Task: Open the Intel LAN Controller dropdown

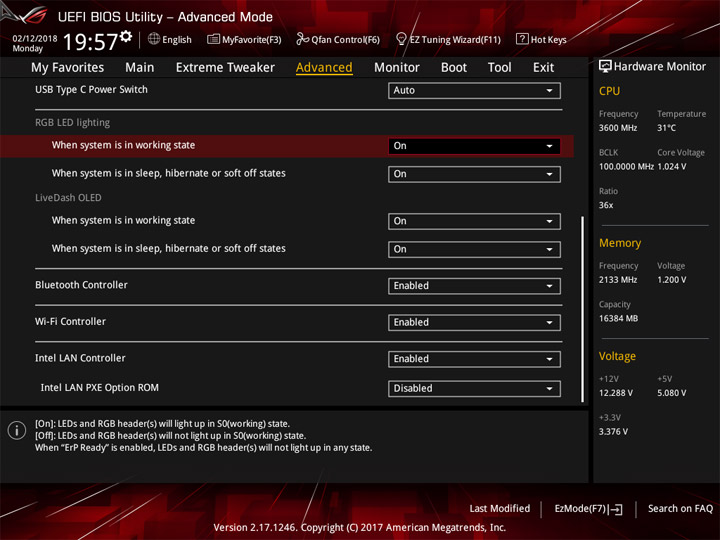Action: click(474, 359)
